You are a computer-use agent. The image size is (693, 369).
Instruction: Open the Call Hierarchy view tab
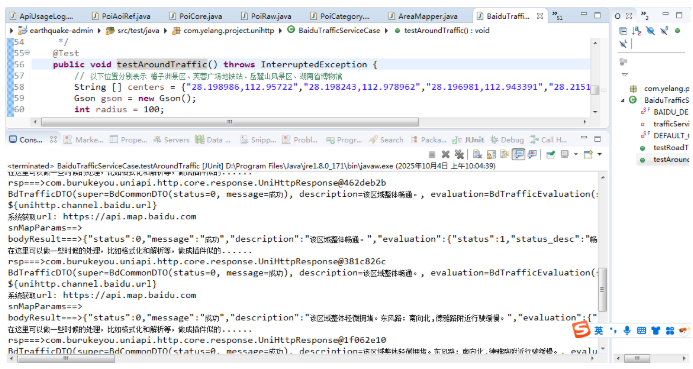tap(548, 140)
